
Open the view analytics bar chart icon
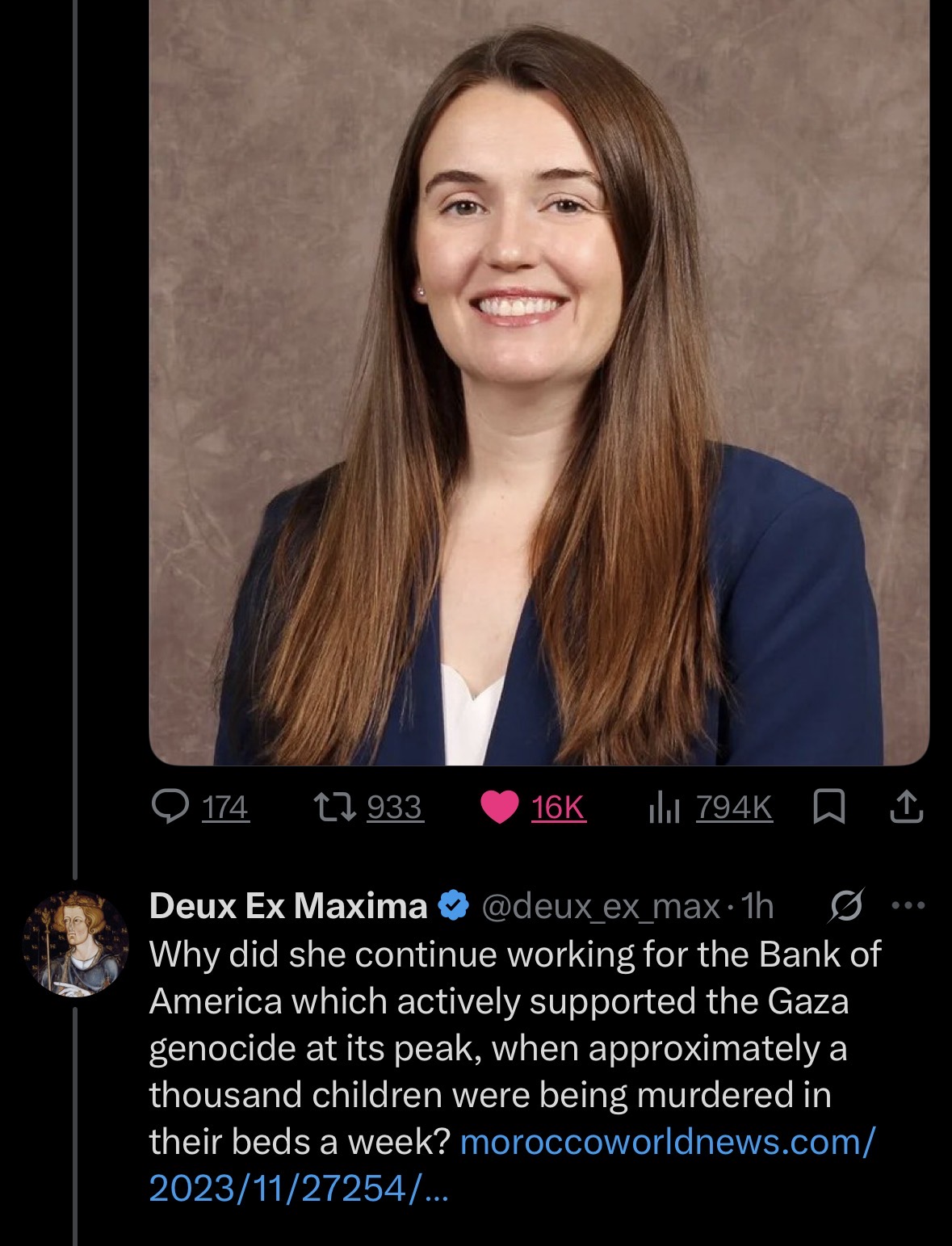point(664,807)
